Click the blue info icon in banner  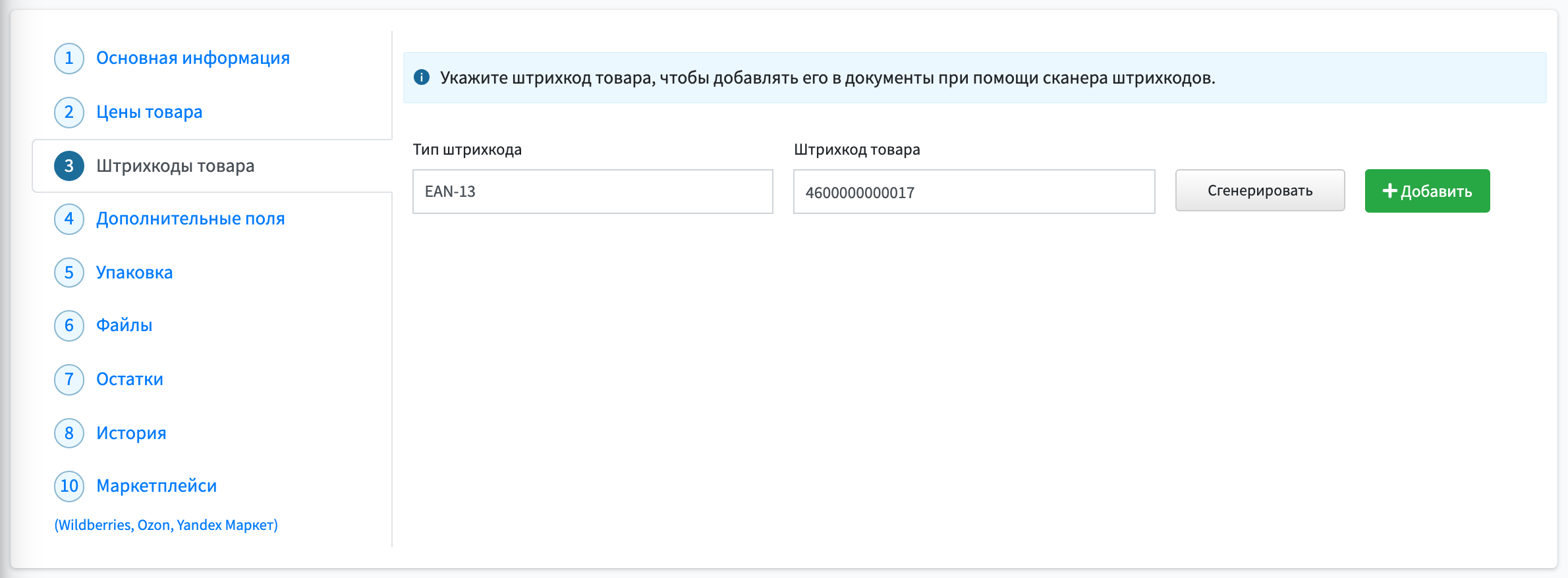tap(422, 78)
